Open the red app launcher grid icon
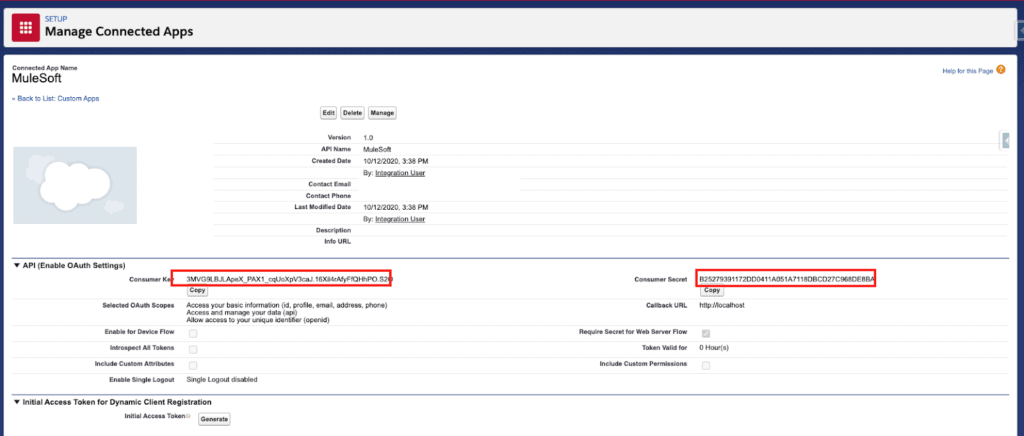The width and height of the screenshot is (1024, 436). tap(25, 27)
